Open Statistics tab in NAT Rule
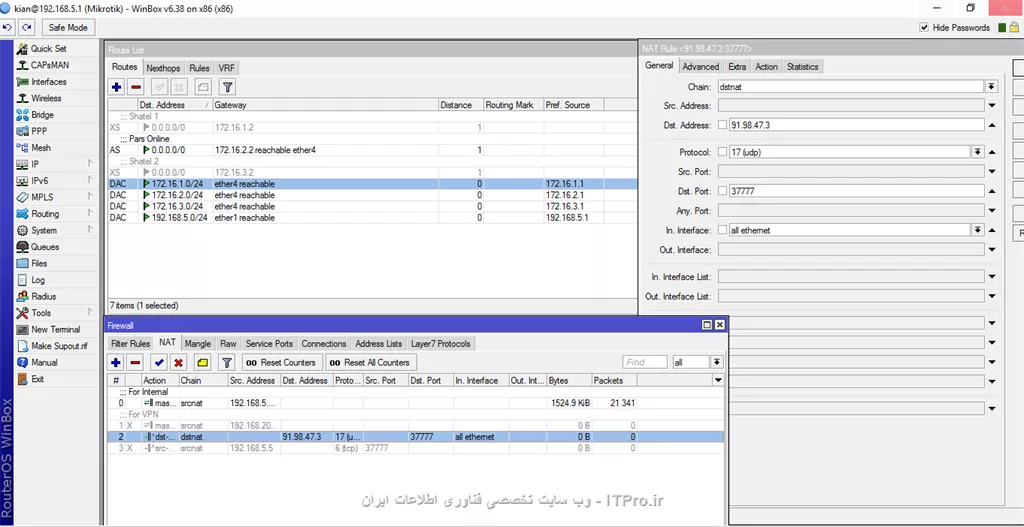 pyautogui.click(x=803, y=67)
